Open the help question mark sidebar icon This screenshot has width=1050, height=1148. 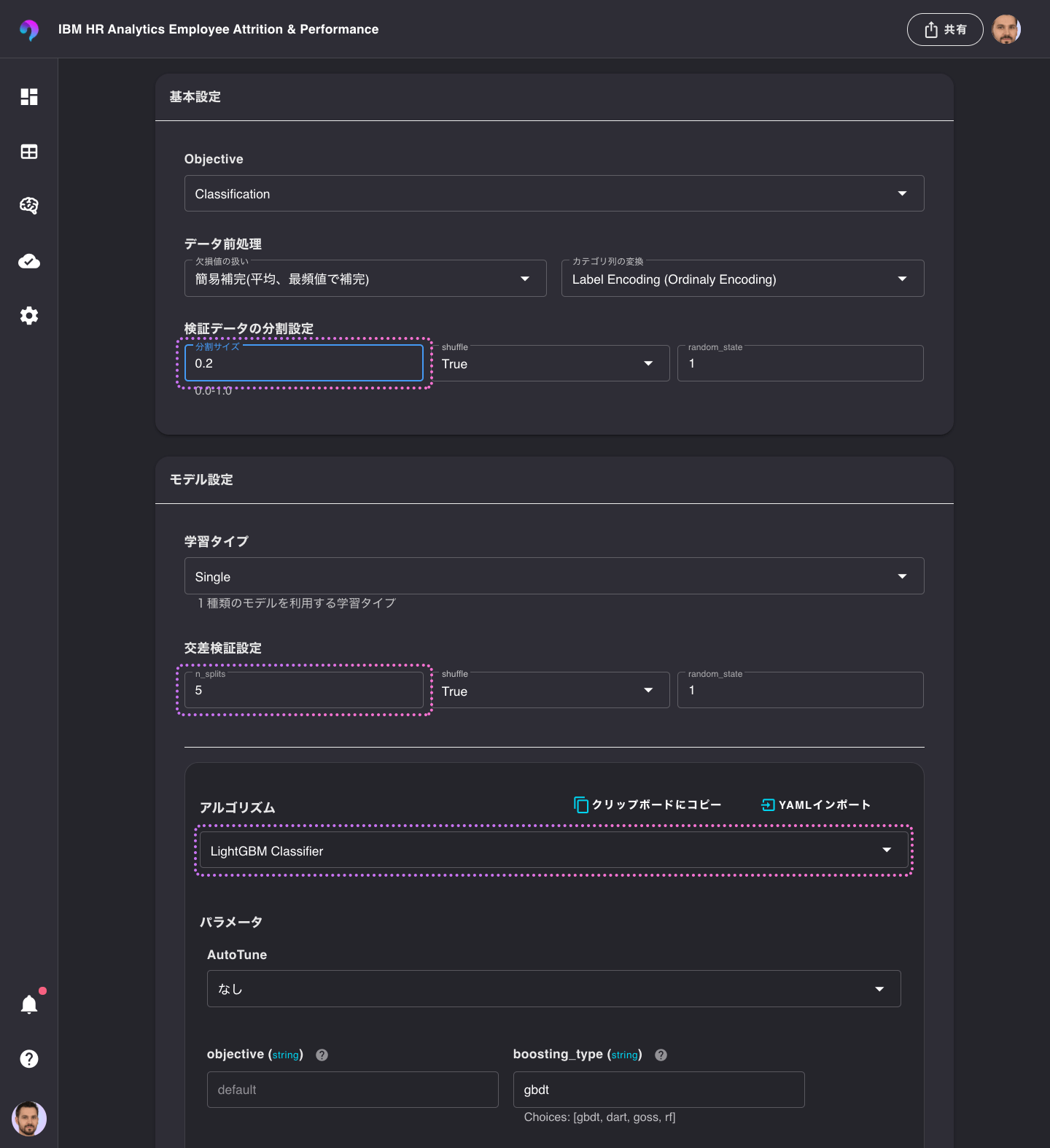29,1059
